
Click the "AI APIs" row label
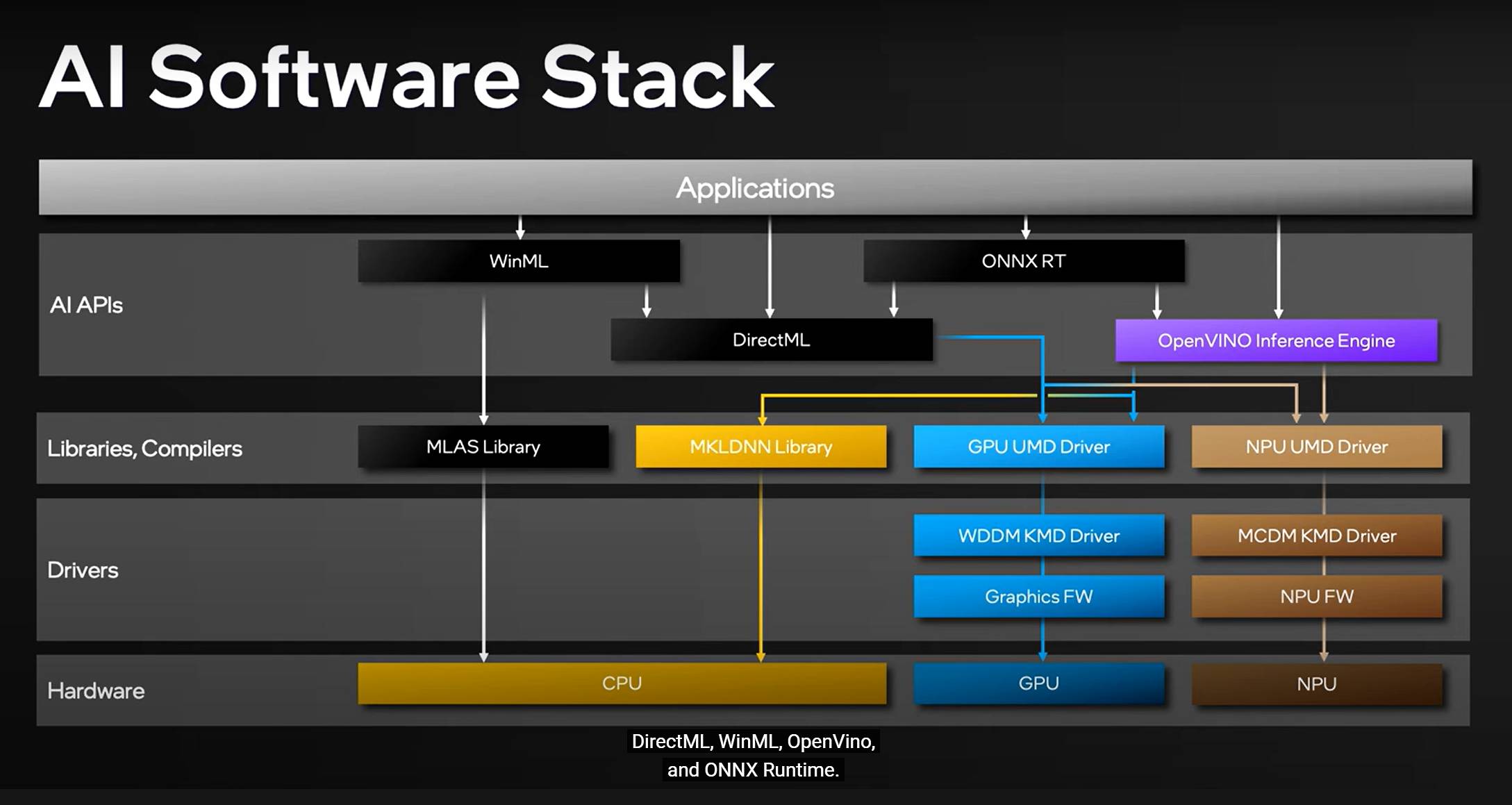86,305
